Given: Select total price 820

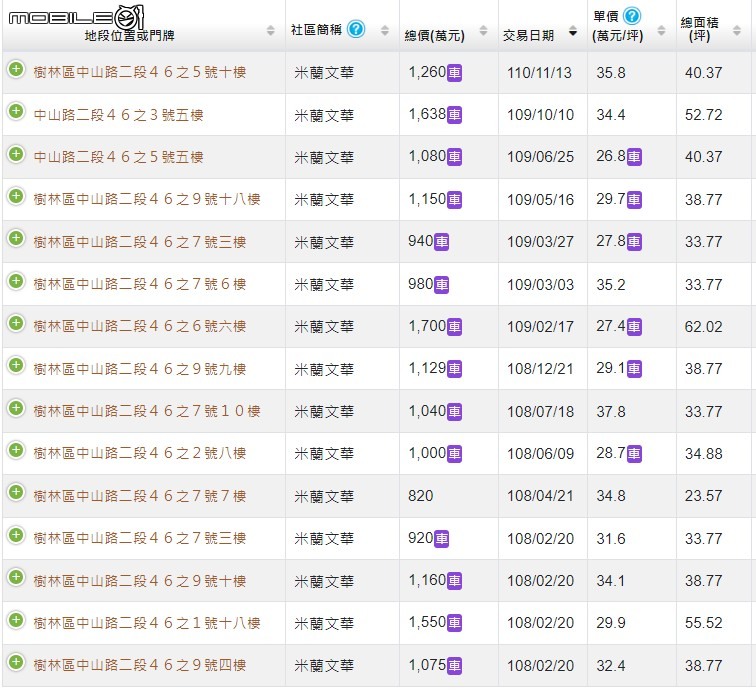Looking at the screenshot, I should [x=420, y=496].
